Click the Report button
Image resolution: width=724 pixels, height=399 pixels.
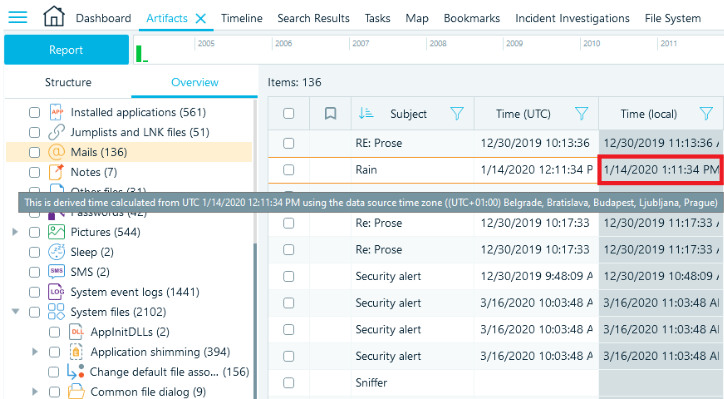[66, 50]
